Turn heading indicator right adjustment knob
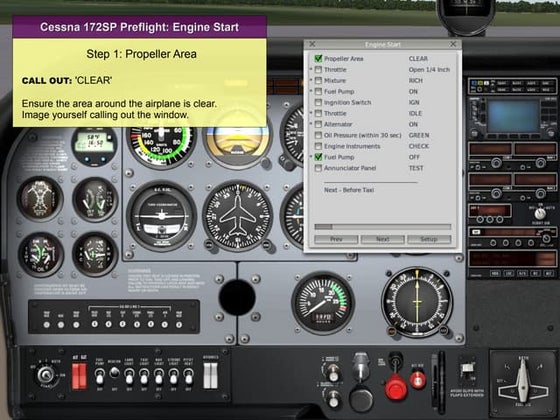The width and height of the screenshot is (560, 420). (x=266, y=245)
